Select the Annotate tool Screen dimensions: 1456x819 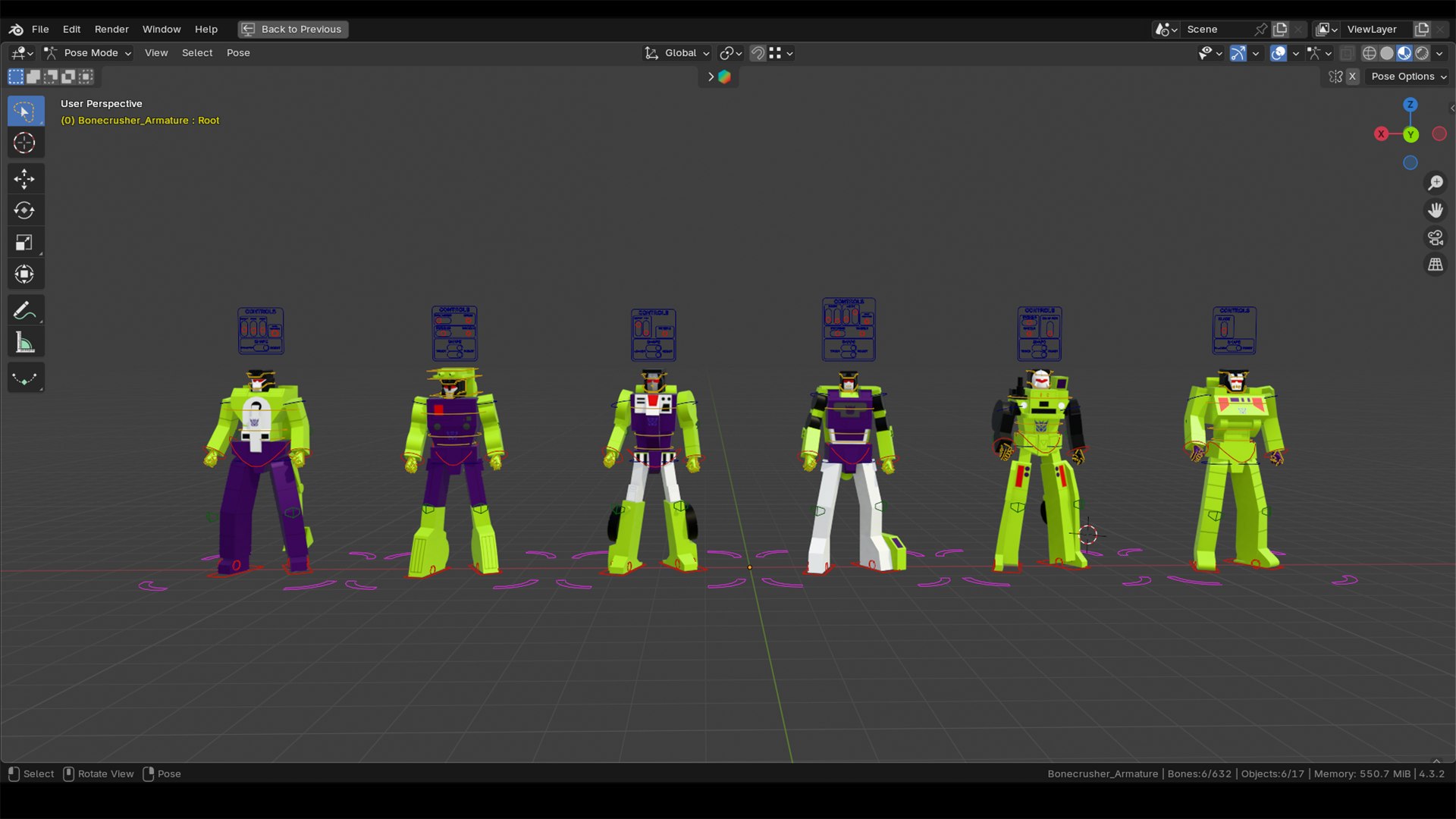[25, 310]
